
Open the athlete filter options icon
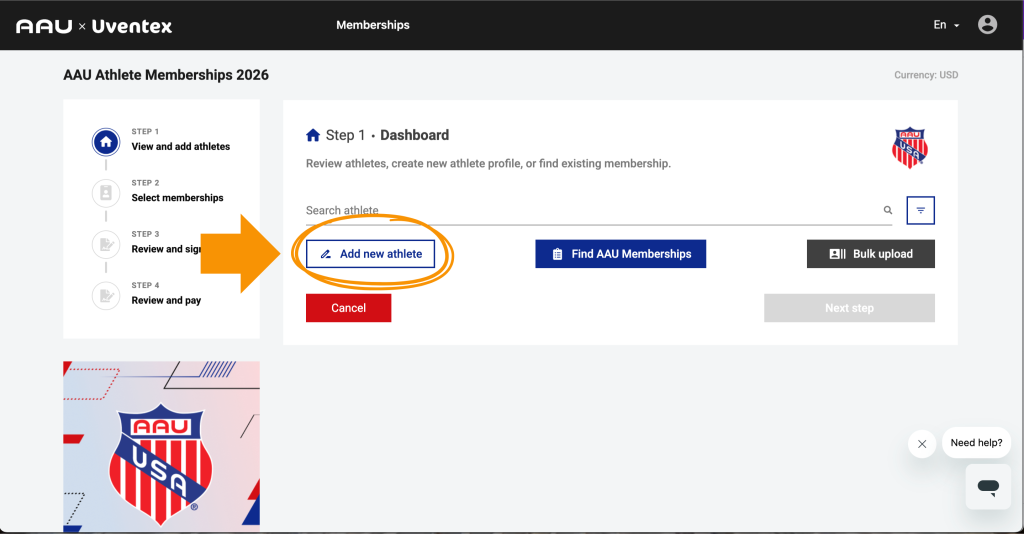920,211
